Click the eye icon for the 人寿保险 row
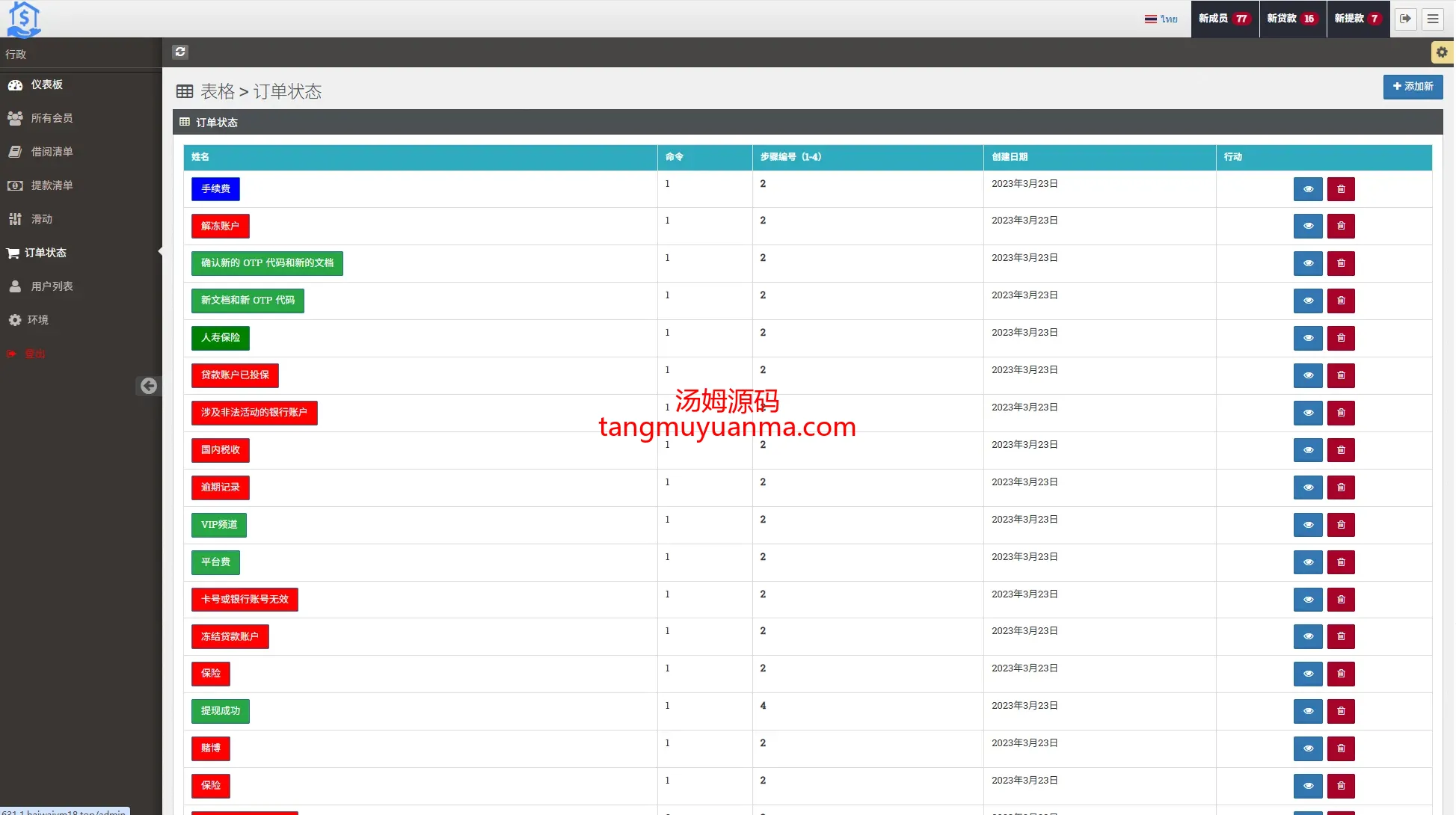The height and width of the screenshot is (815, 1456). (x=1307, y=338)
